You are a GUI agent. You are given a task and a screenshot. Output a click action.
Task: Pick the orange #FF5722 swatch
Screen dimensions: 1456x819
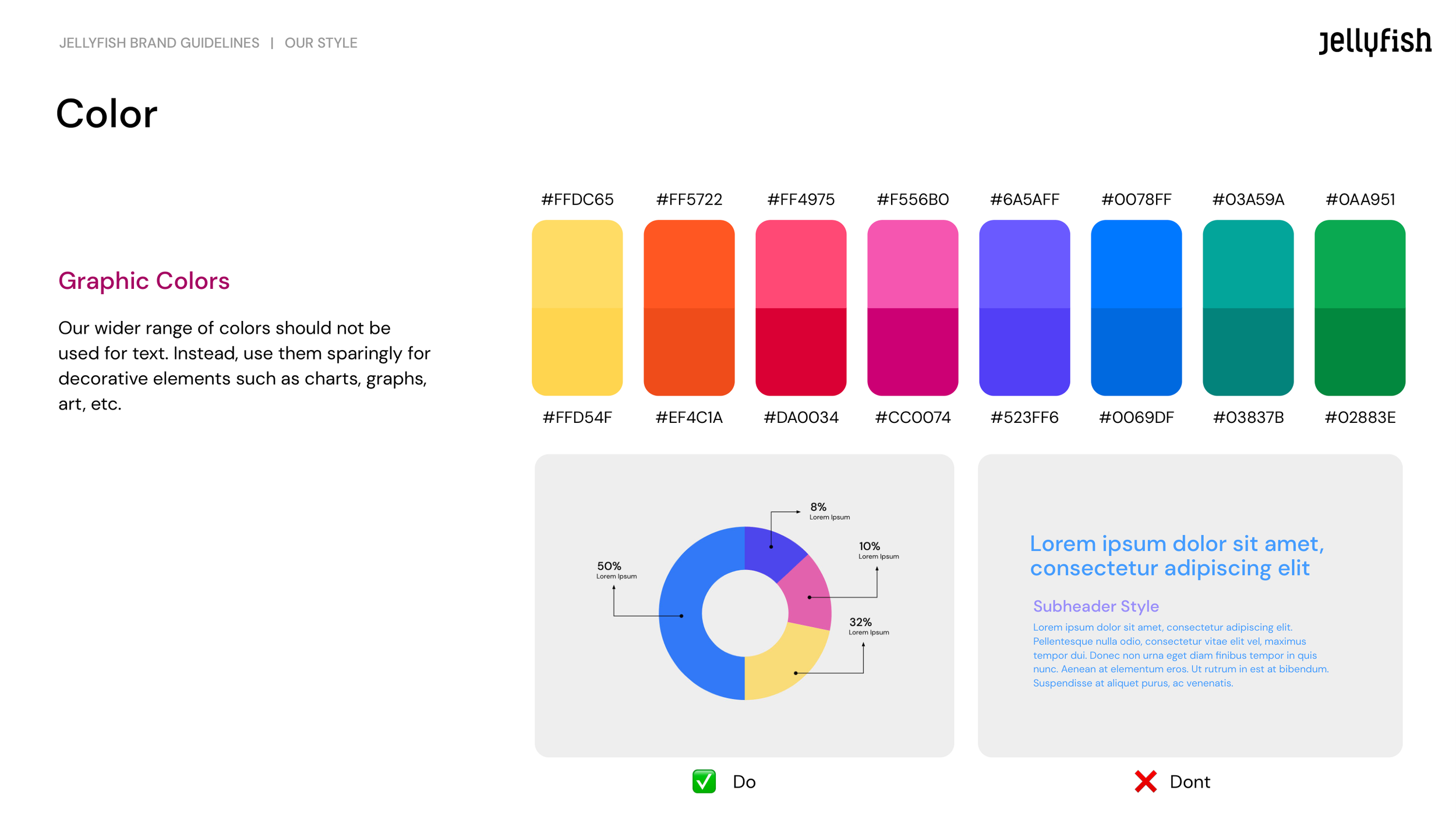pos(689,264)
